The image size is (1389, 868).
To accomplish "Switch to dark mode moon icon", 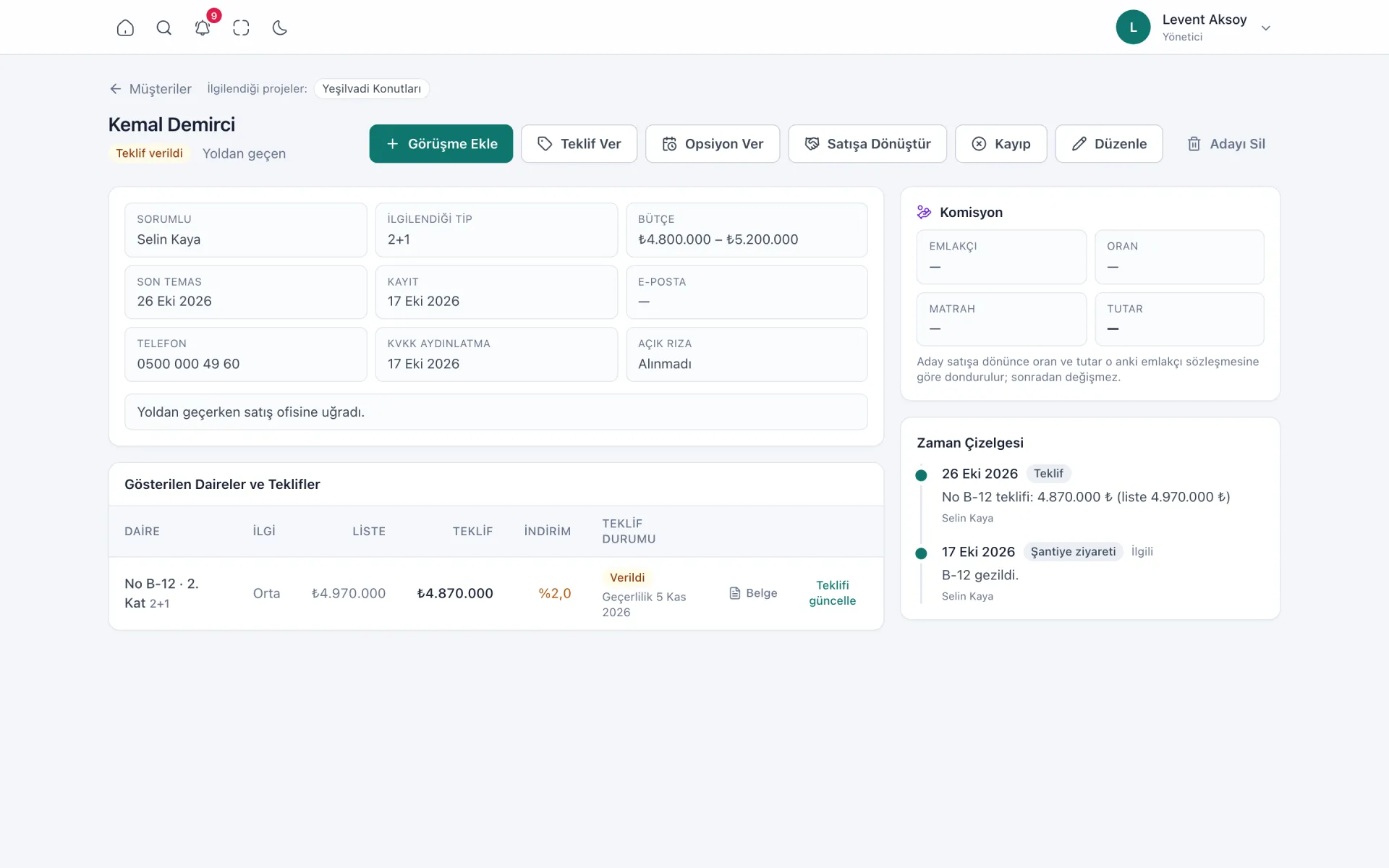I will pos(280,27).
